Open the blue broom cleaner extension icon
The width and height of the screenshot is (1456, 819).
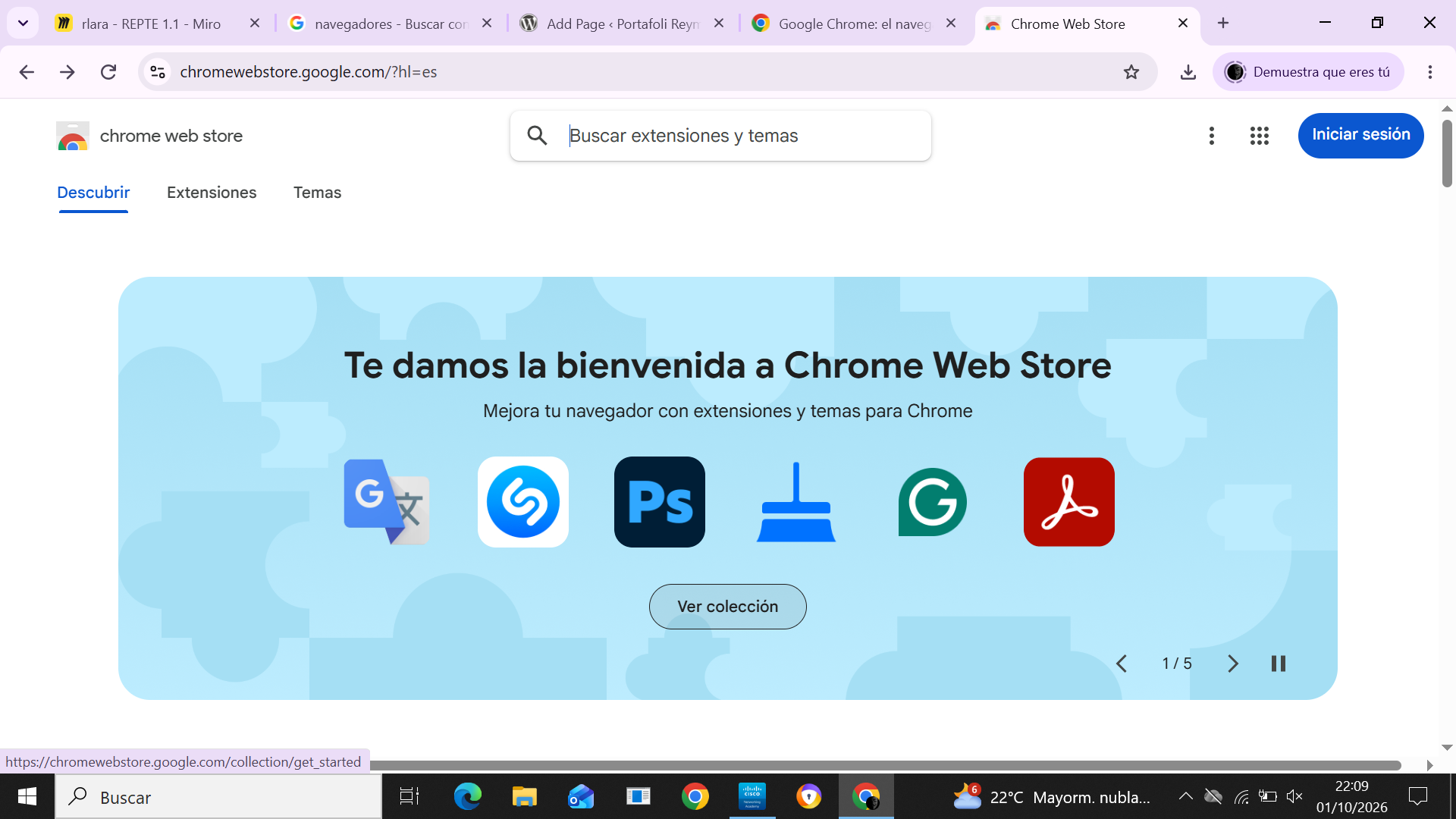coord(796,502)
